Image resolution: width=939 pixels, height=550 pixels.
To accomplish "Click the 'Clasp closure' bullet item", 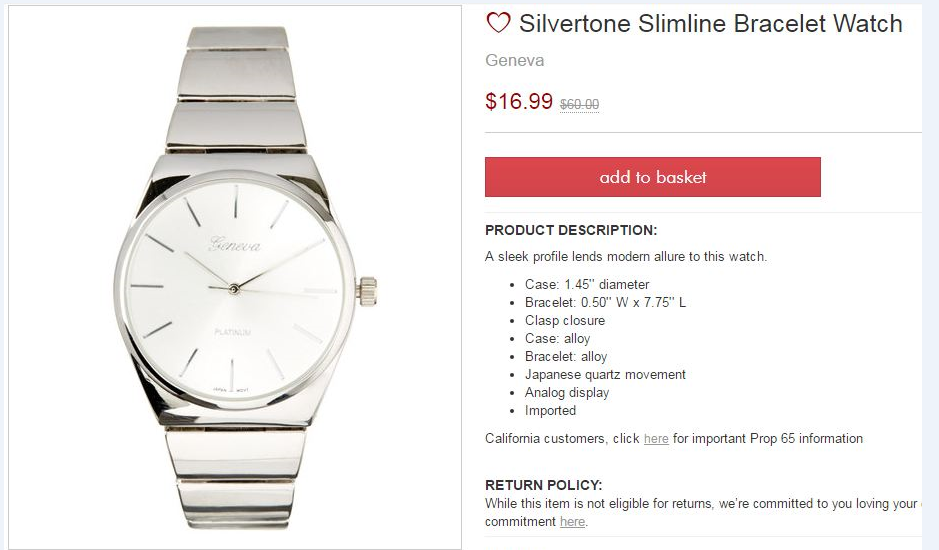I will (565, 321).
